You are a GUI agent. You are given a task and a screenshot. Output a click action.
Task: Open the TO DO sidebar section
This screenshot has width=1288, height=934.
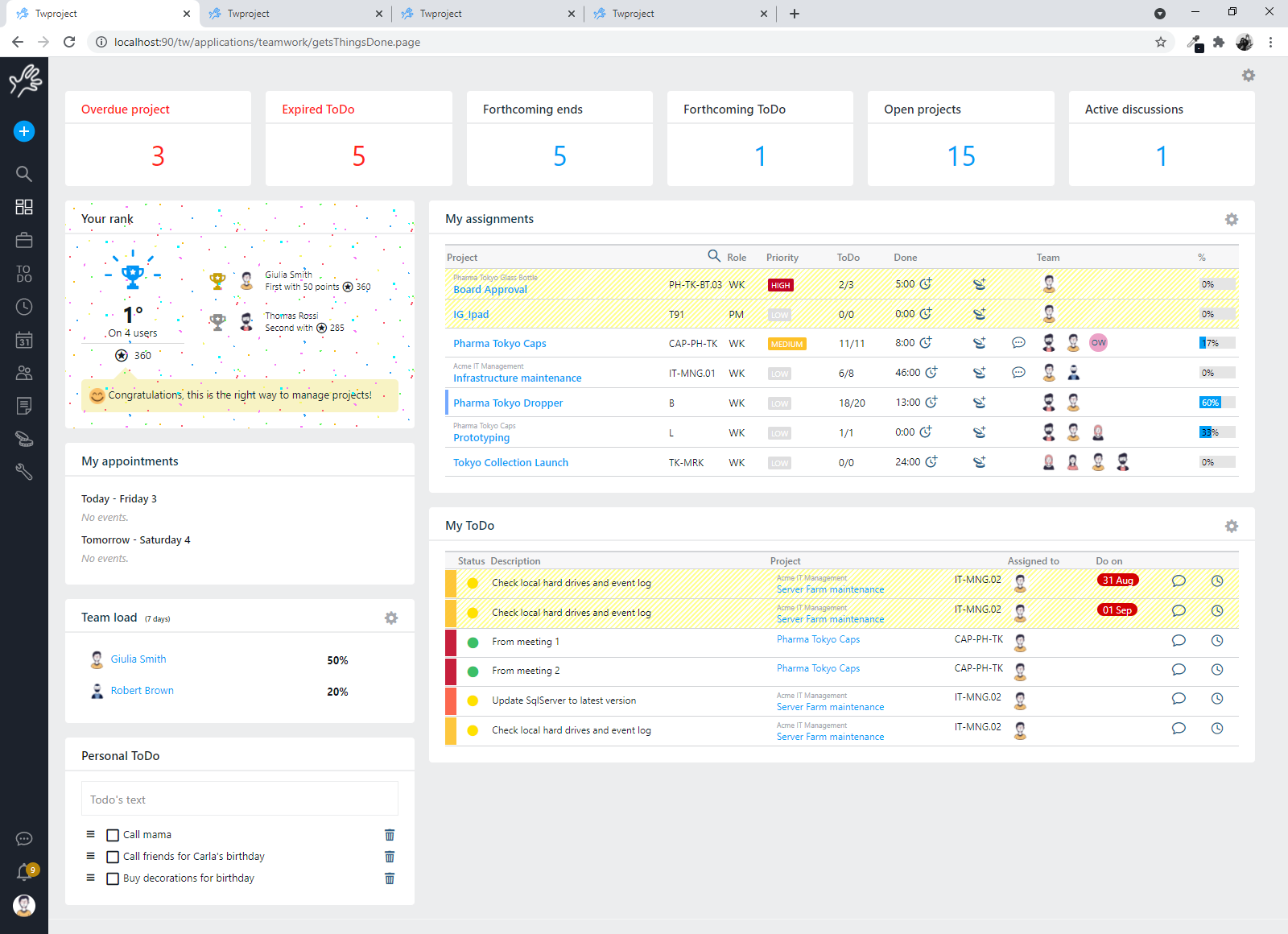tap(24, 274)
